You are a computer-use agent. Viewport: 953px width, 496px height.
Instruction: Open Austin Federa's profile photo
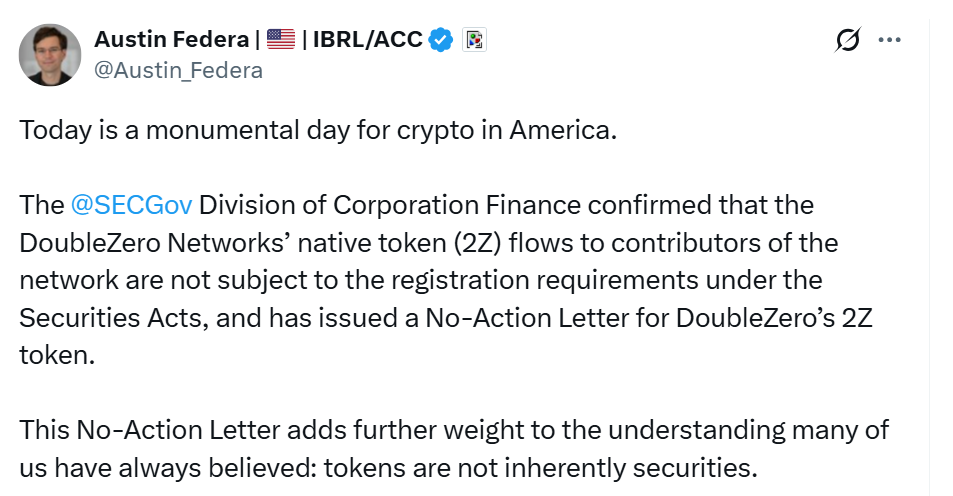[x=50, y=54]
